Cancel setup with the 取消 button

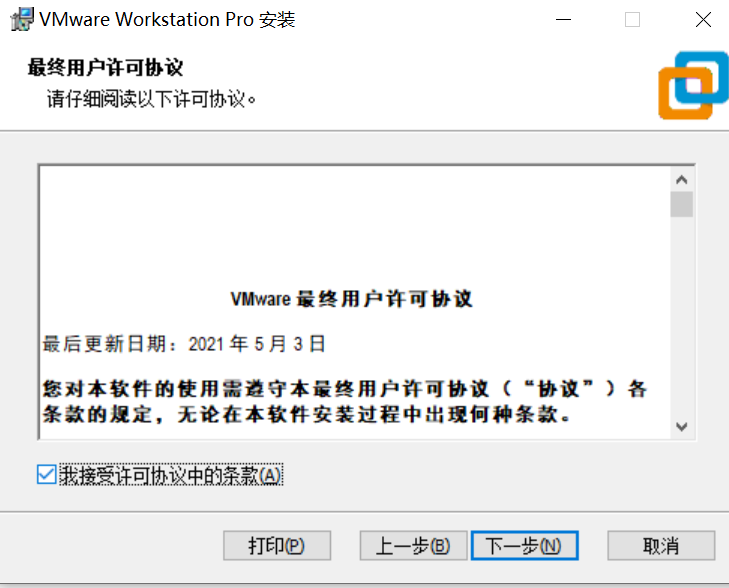[661, 545]
